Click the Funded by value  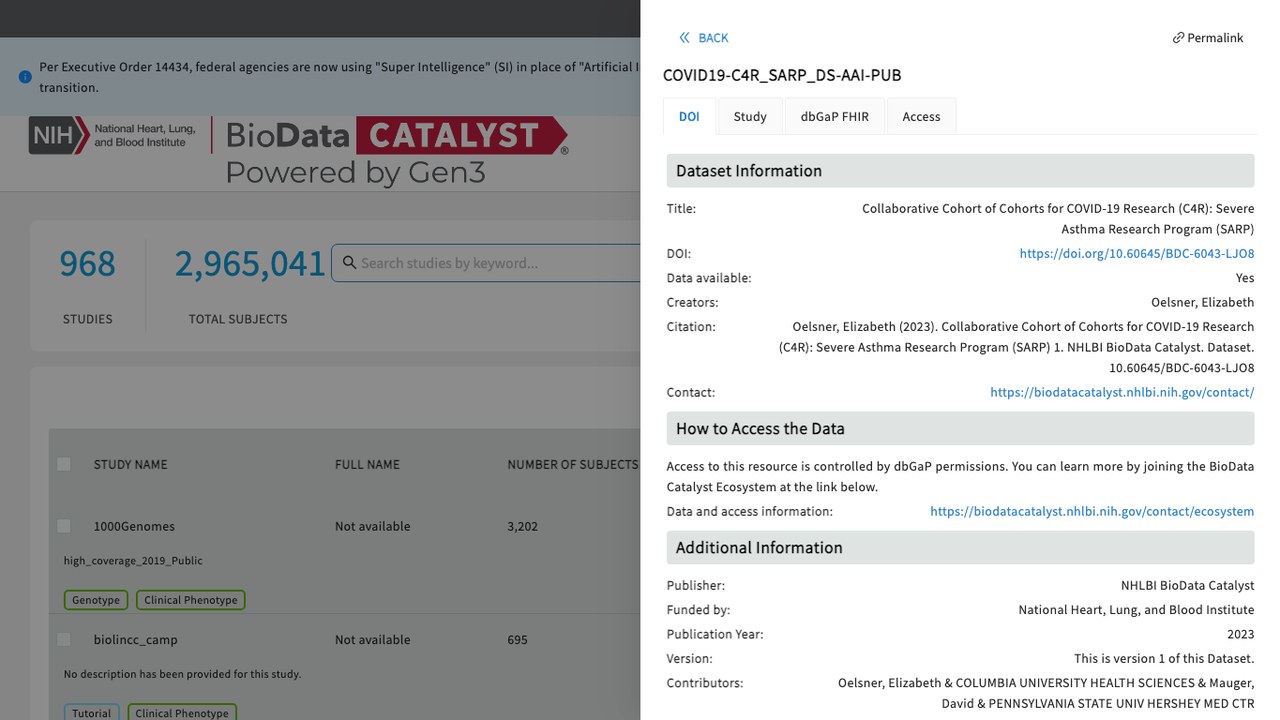tap(1136, 610)
